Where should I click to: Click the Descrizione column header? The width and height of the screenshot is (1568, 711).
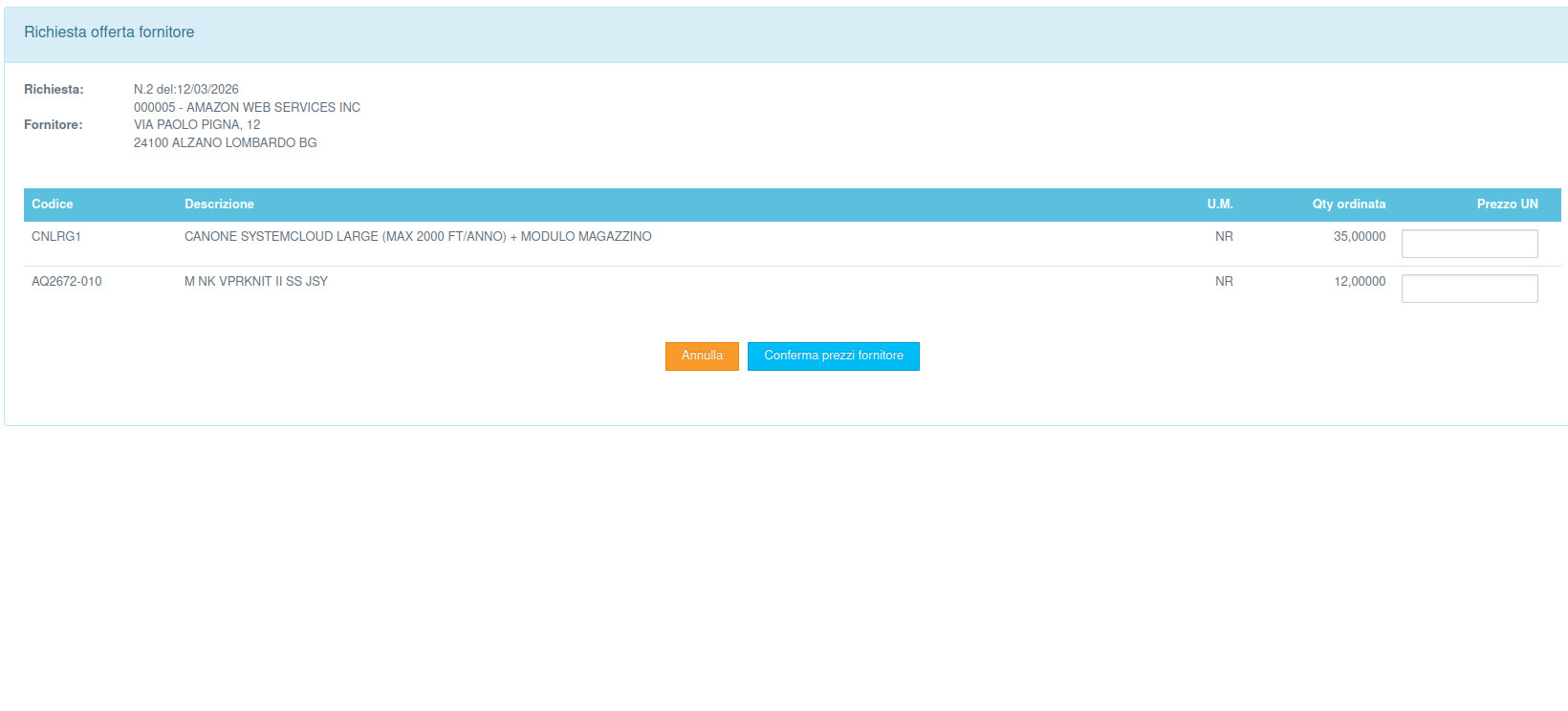tap(219, 205)
